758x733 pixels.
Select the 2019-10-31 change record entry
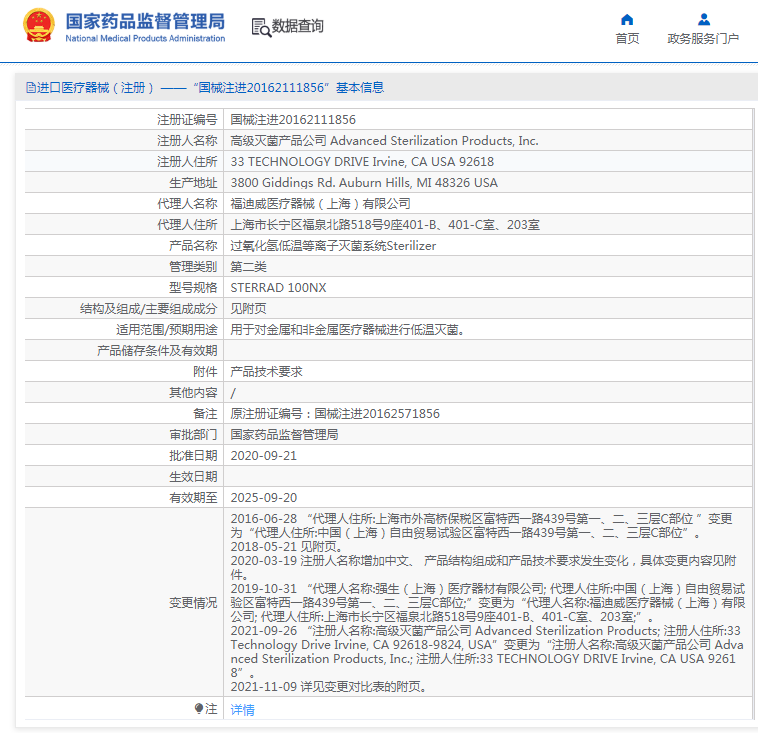488,603
